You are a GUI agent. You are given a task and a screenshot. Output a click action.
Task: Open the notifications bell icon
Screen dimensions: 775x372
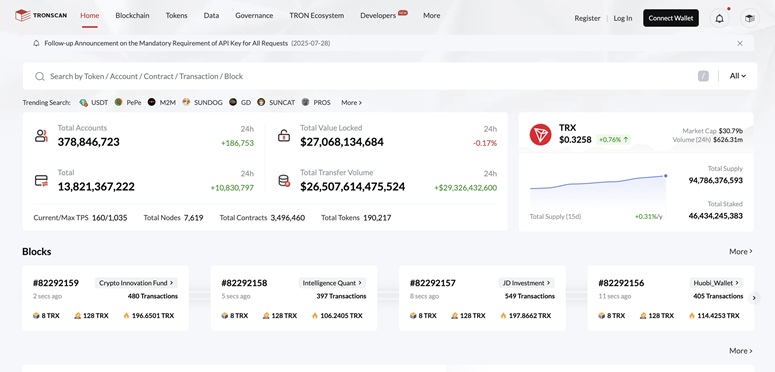720,18
